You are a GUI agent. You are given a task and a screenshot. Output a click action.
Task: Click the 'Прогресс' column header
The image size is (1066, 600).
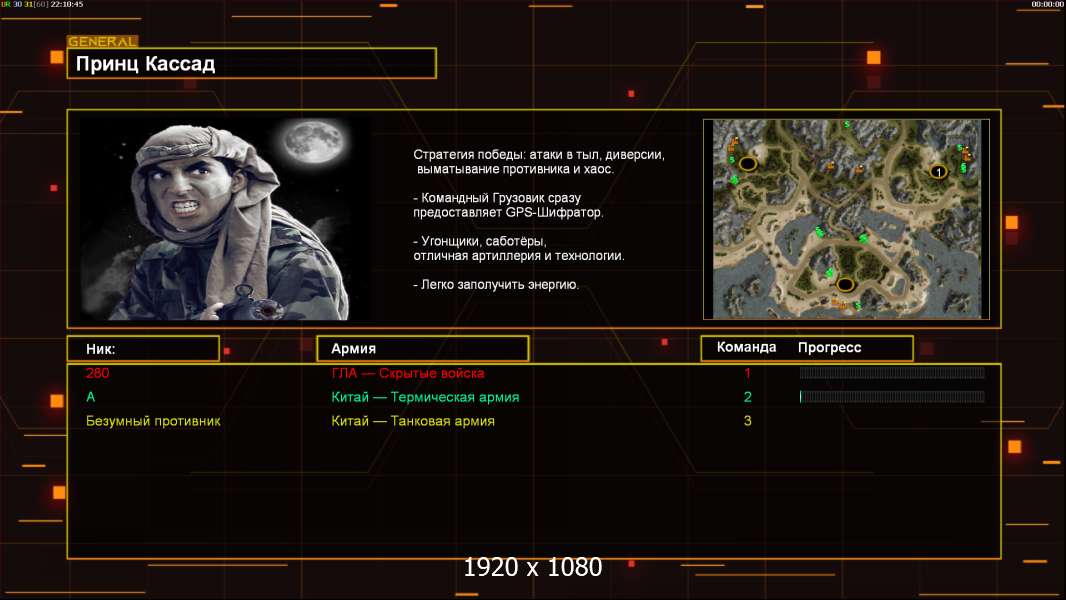[829, 347]
